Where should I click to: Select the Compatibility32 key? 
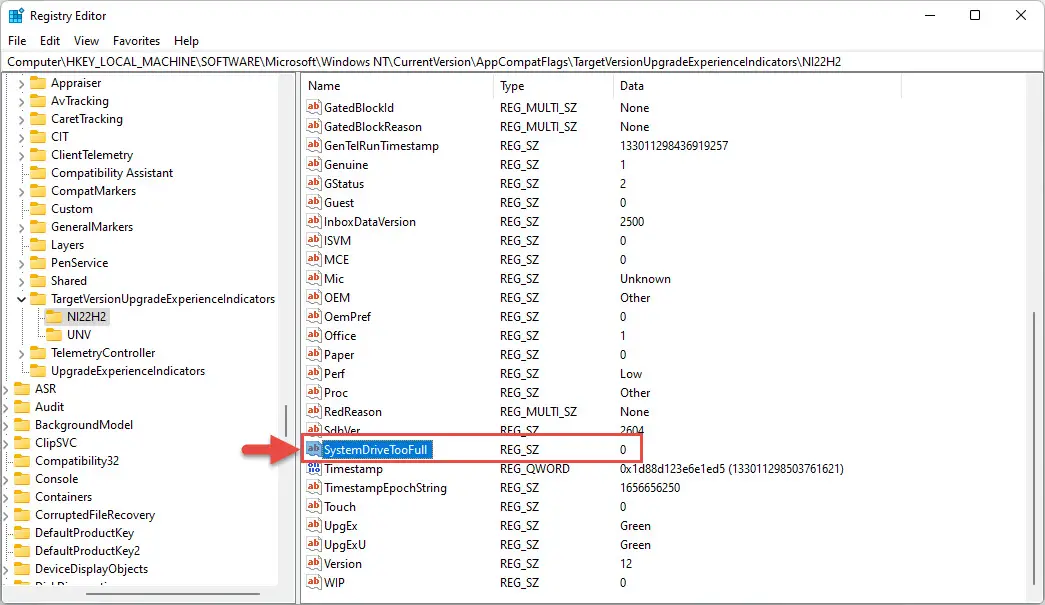click(x=77, y=460)
